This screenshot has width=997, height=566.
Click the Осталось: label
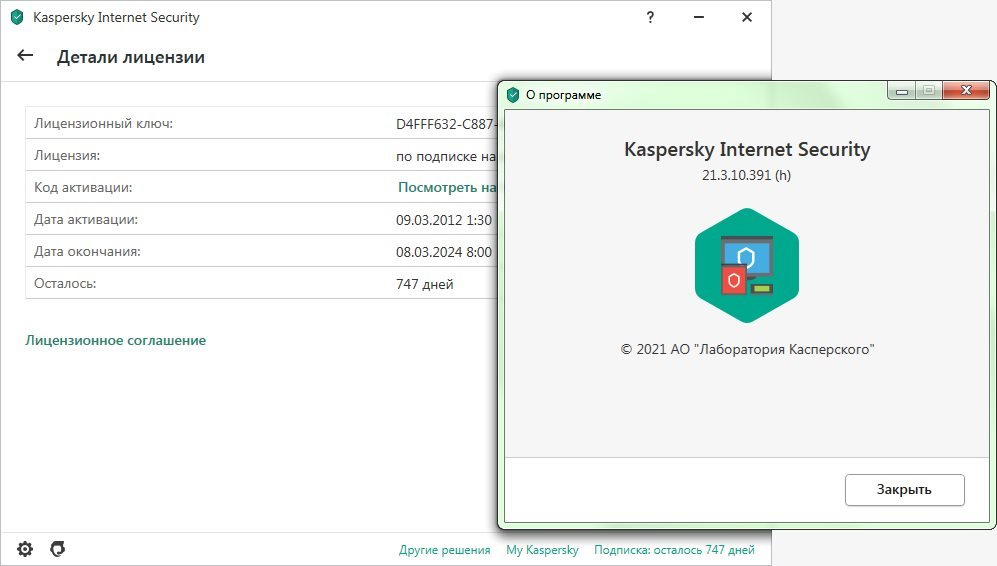[65, 283]
